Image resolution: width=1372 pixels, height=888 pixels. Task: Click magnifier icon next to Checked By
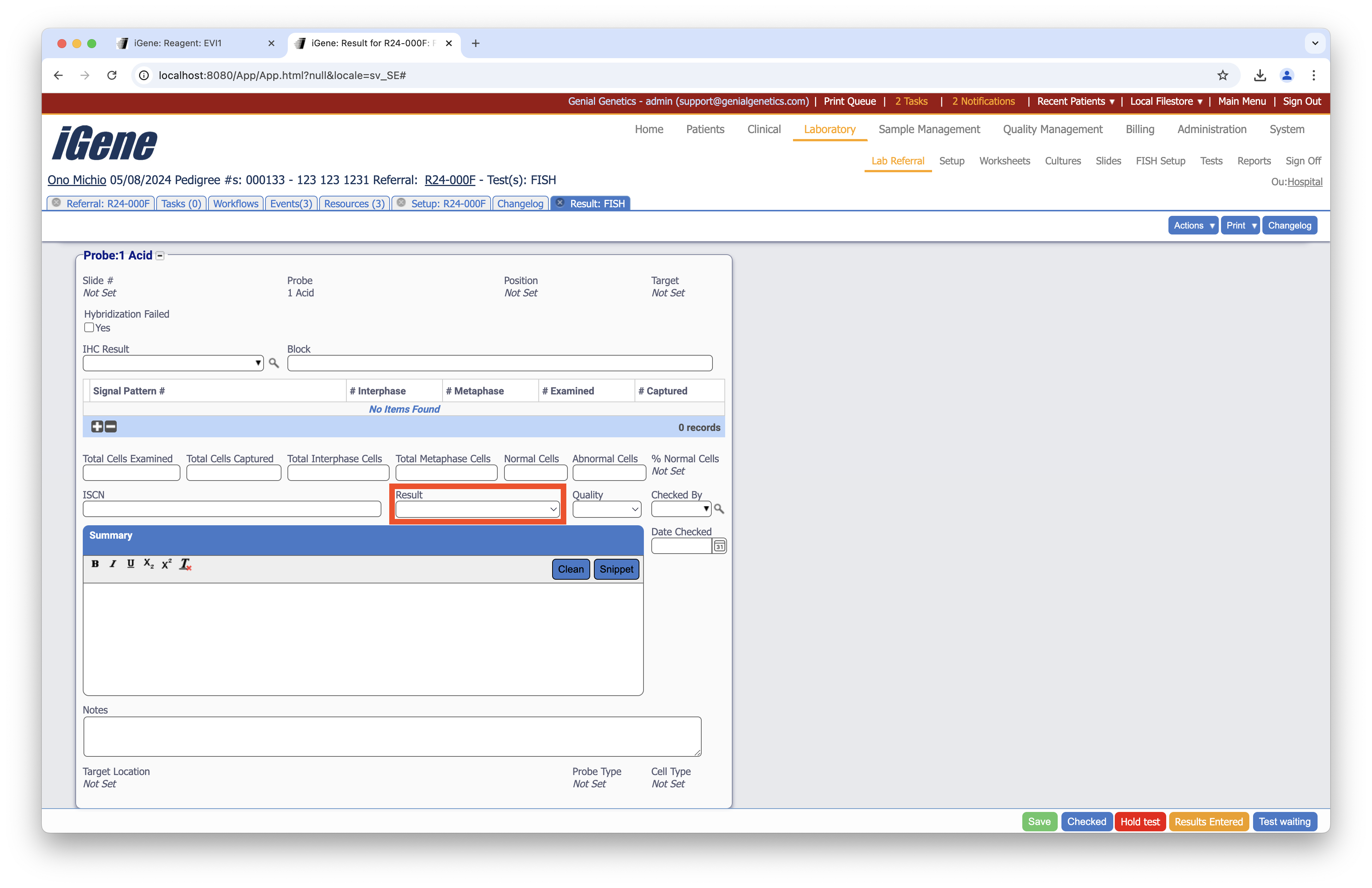719,509
